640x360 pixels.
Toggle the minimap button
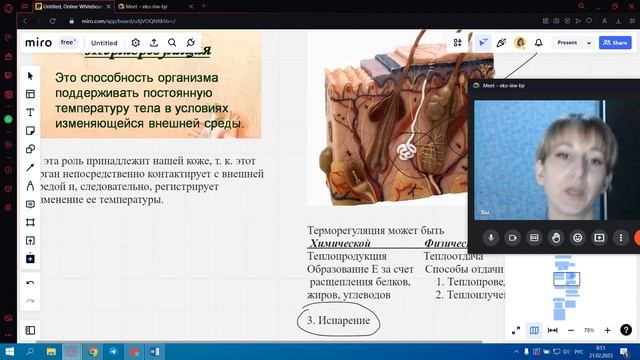point(534,330)
